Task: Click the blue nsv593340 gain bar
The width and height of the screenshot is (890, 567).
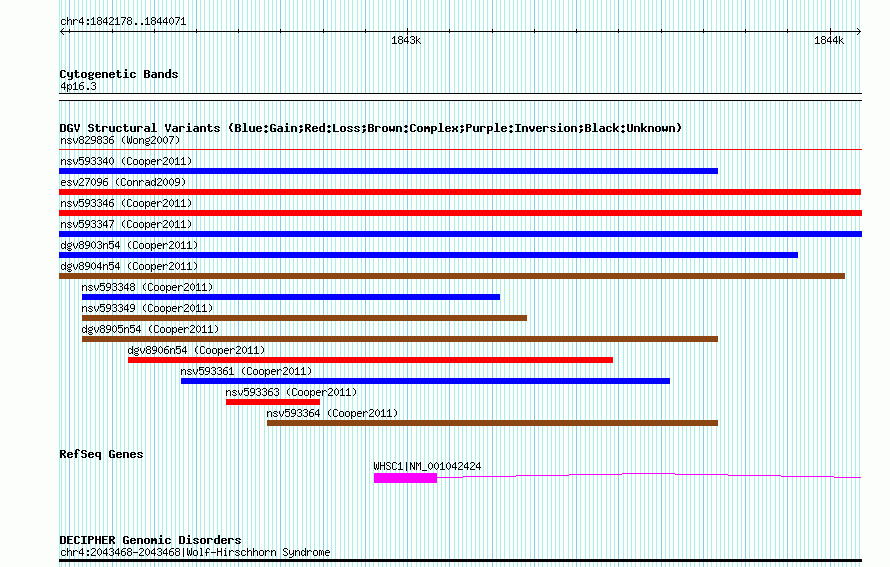Action: pos(388,171)
